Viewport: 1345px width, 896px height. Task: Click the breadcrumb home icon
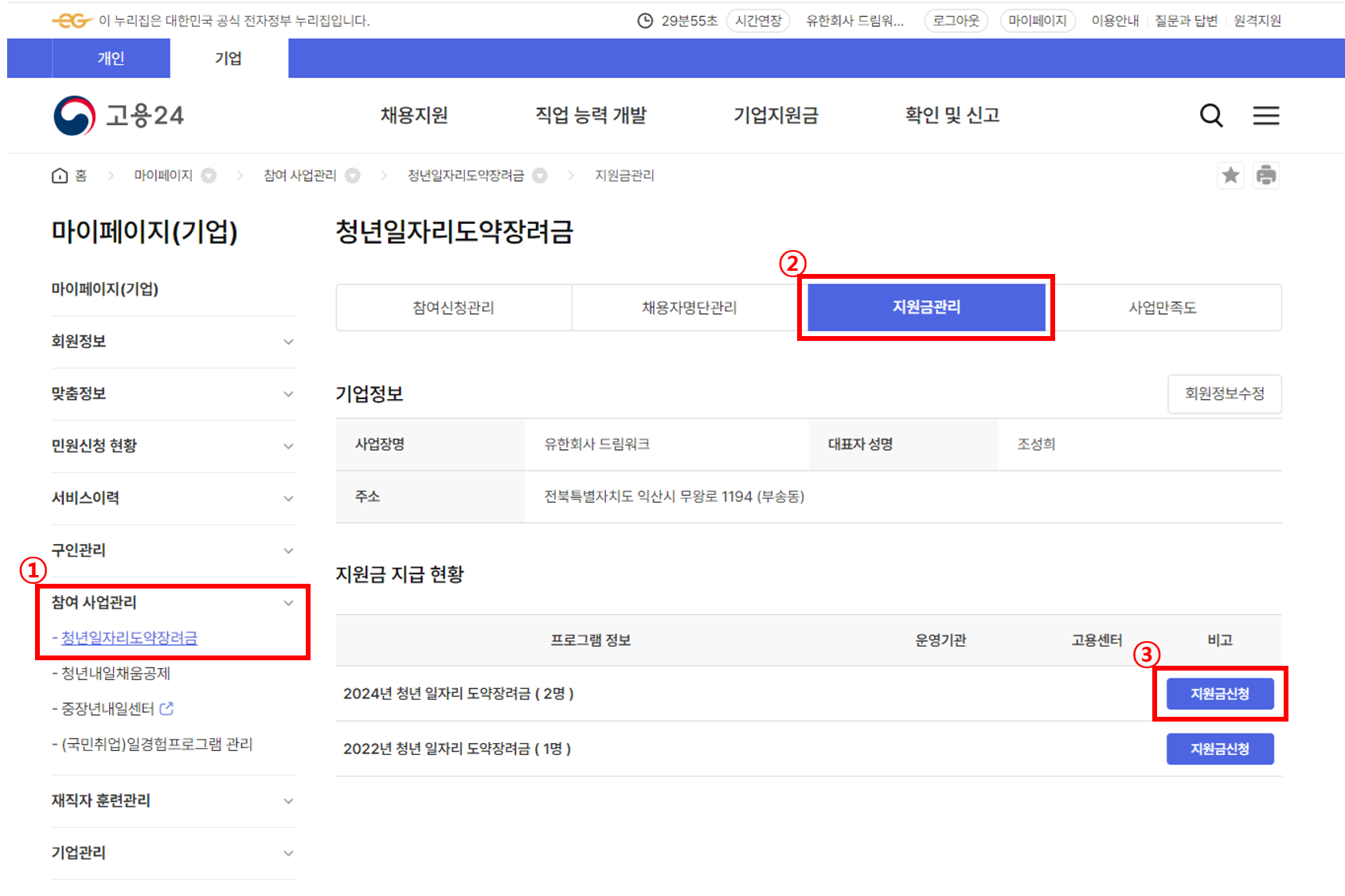[x=60, y=175]
